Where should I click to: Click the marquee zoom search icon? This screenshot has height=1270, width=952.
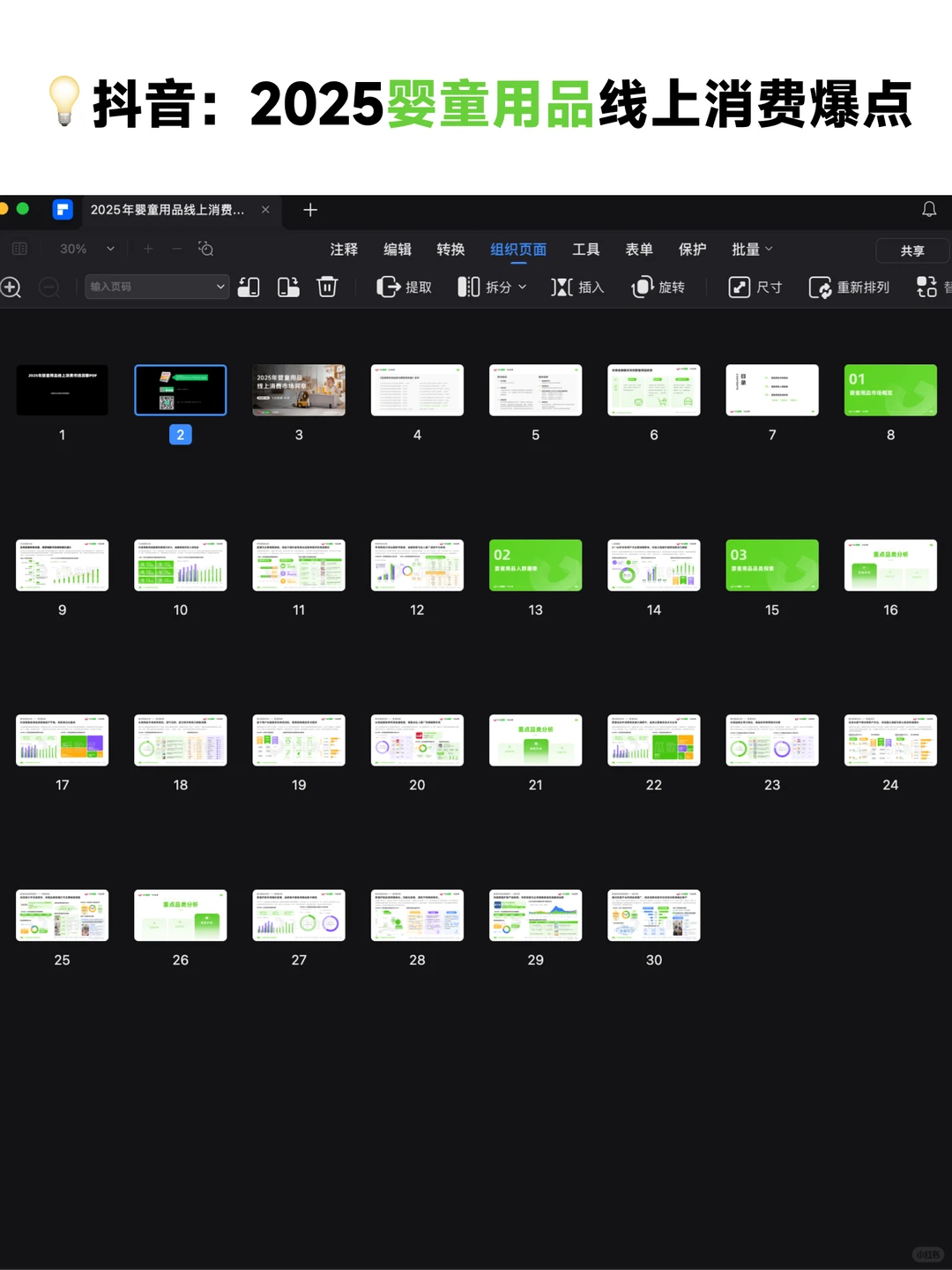[x=206, y=249]
